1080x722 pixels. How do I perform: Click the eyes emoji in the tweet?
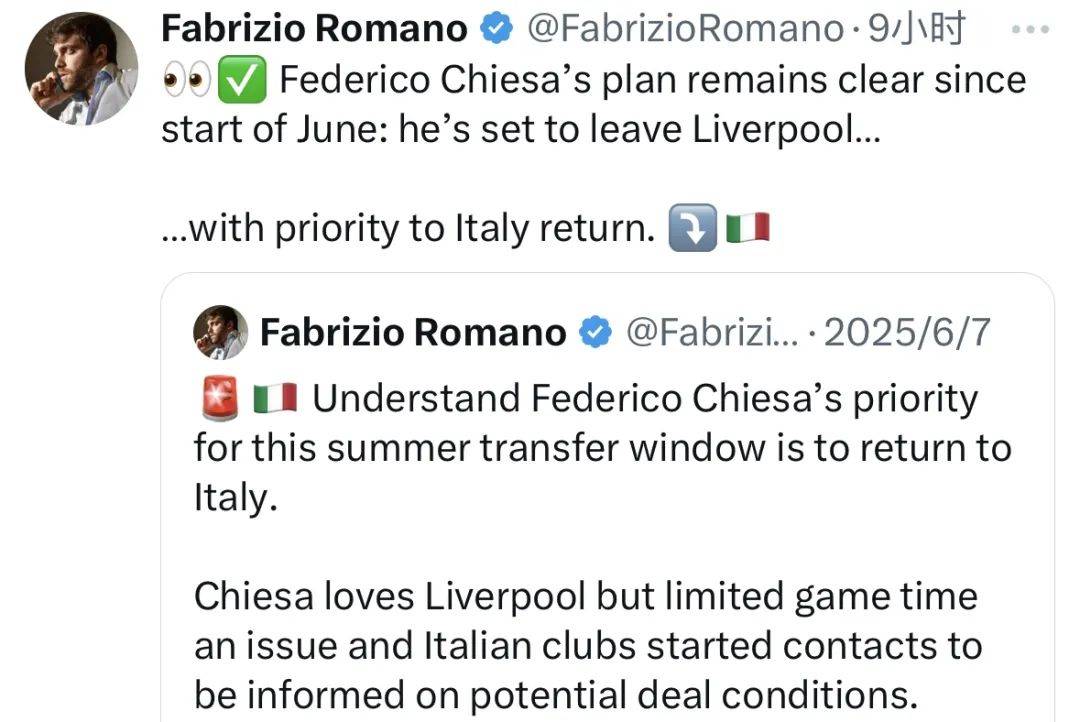pyautogui.click(x=186, y=82)
